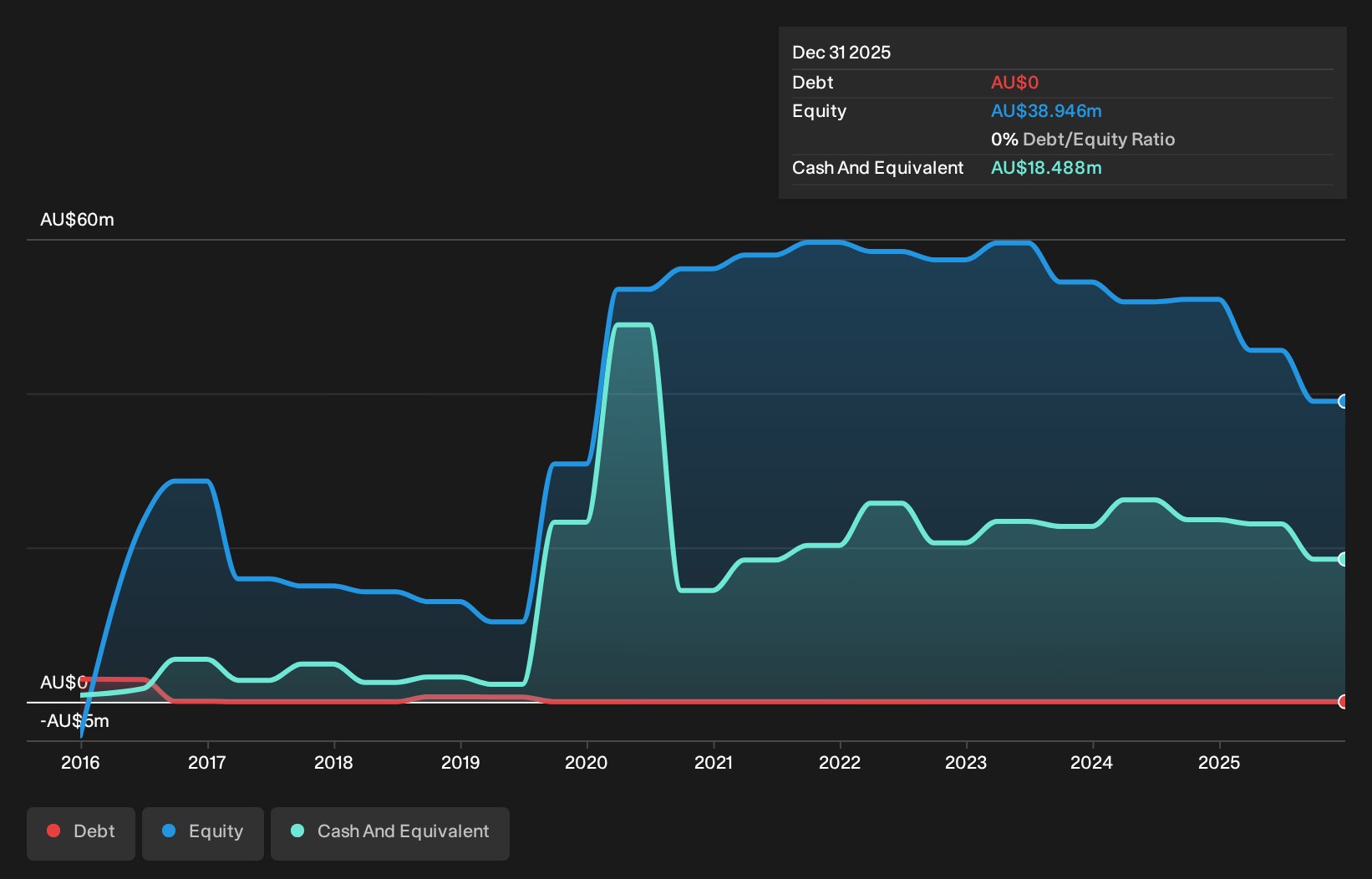Click the 2016 x-axis label

click(x=80, y=762)
